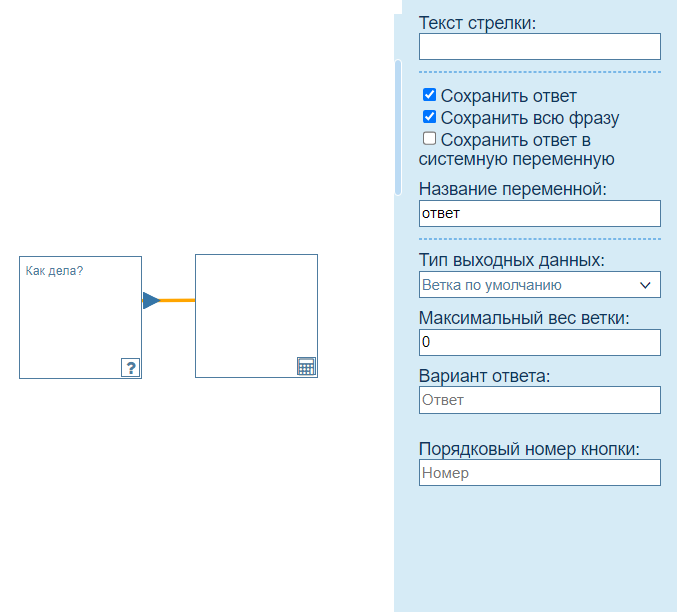Viewport: 677px width, 612px height.
Task: Focus the 'Название переменной' field containing 'ответ'
Action: point(539,213)
